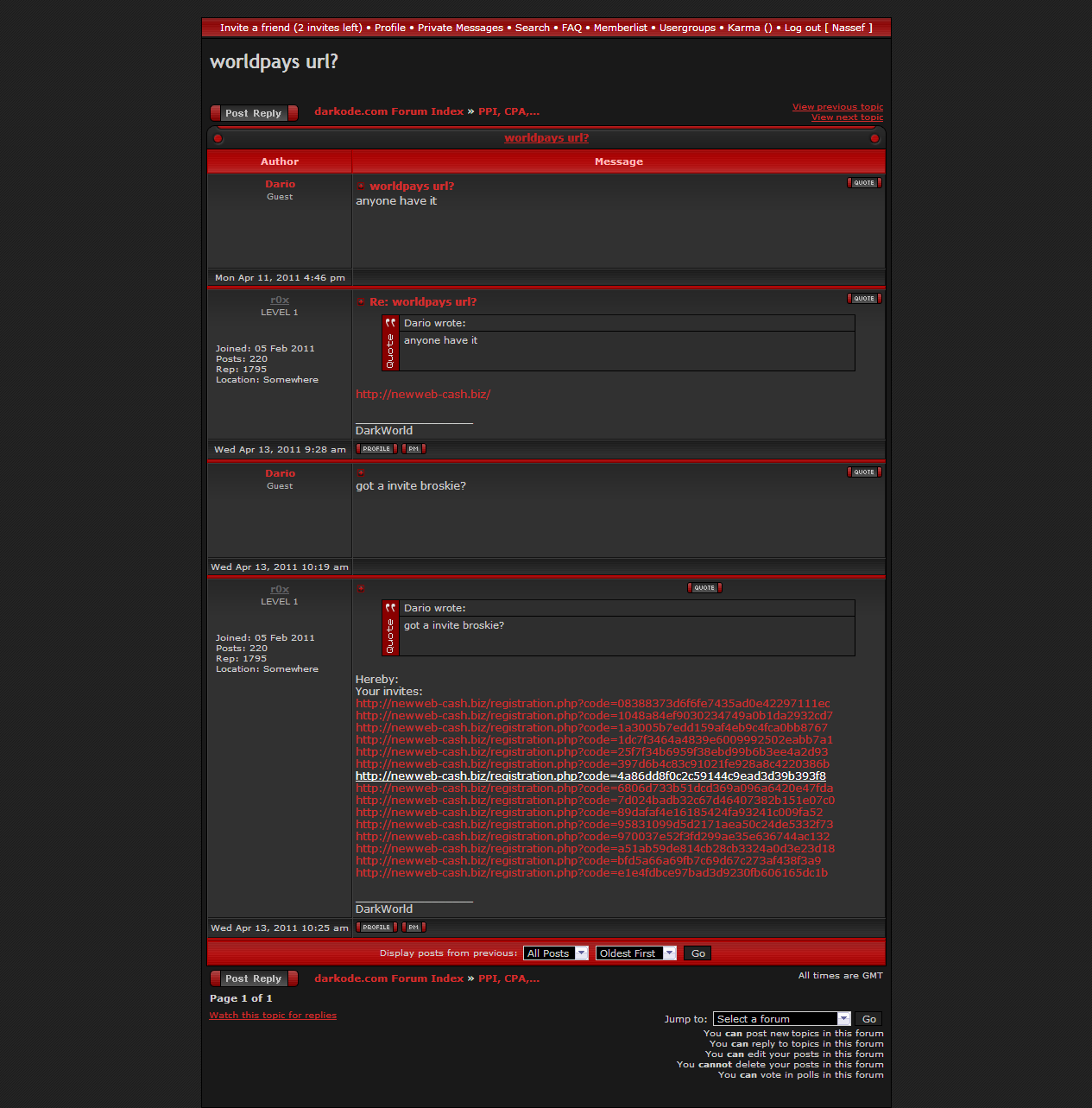The image size is (1092, 1108).
Task: Send PM to r0x from 9:28 am post
Action: [413, 449]
